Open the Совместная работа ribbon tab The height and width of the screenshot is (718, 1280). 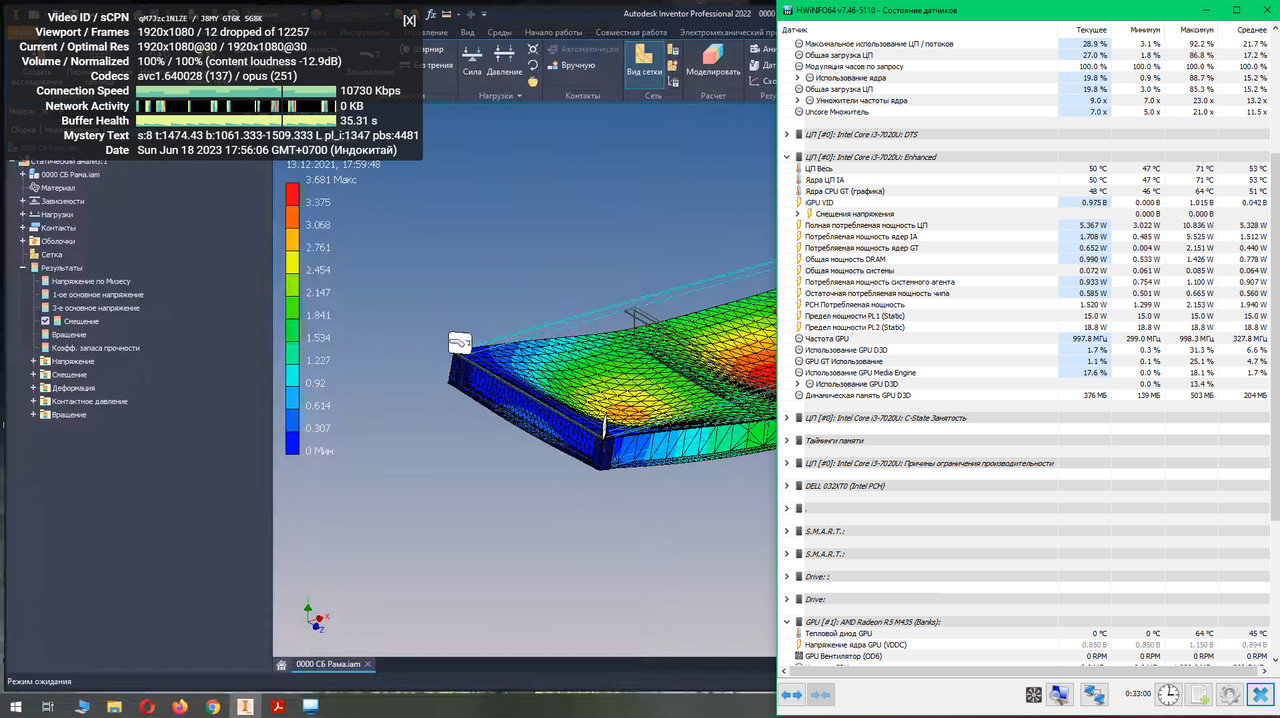tap(631, 32)
